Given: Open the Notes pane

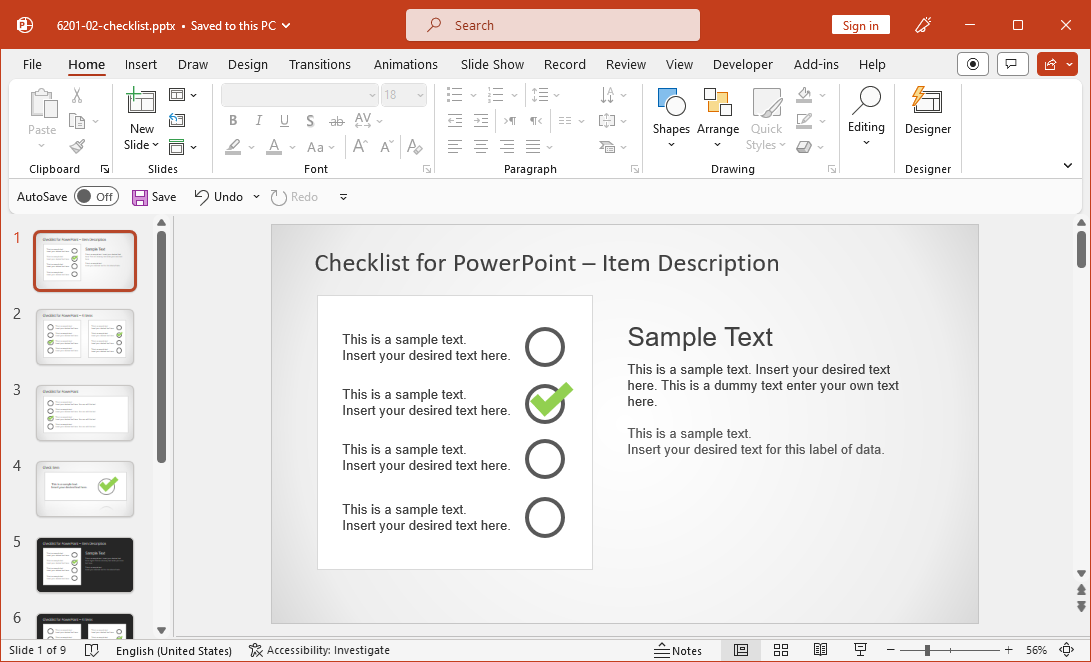Looking at the screenshot, I should (678, 650).
